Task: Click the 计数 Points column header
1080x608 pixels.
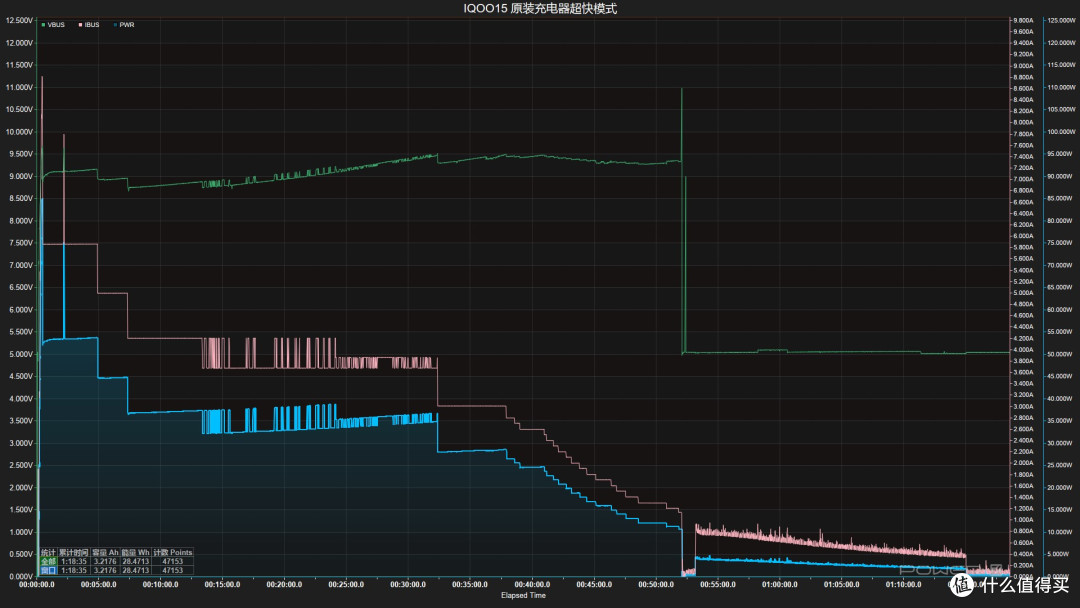Action: coord(172,552)
